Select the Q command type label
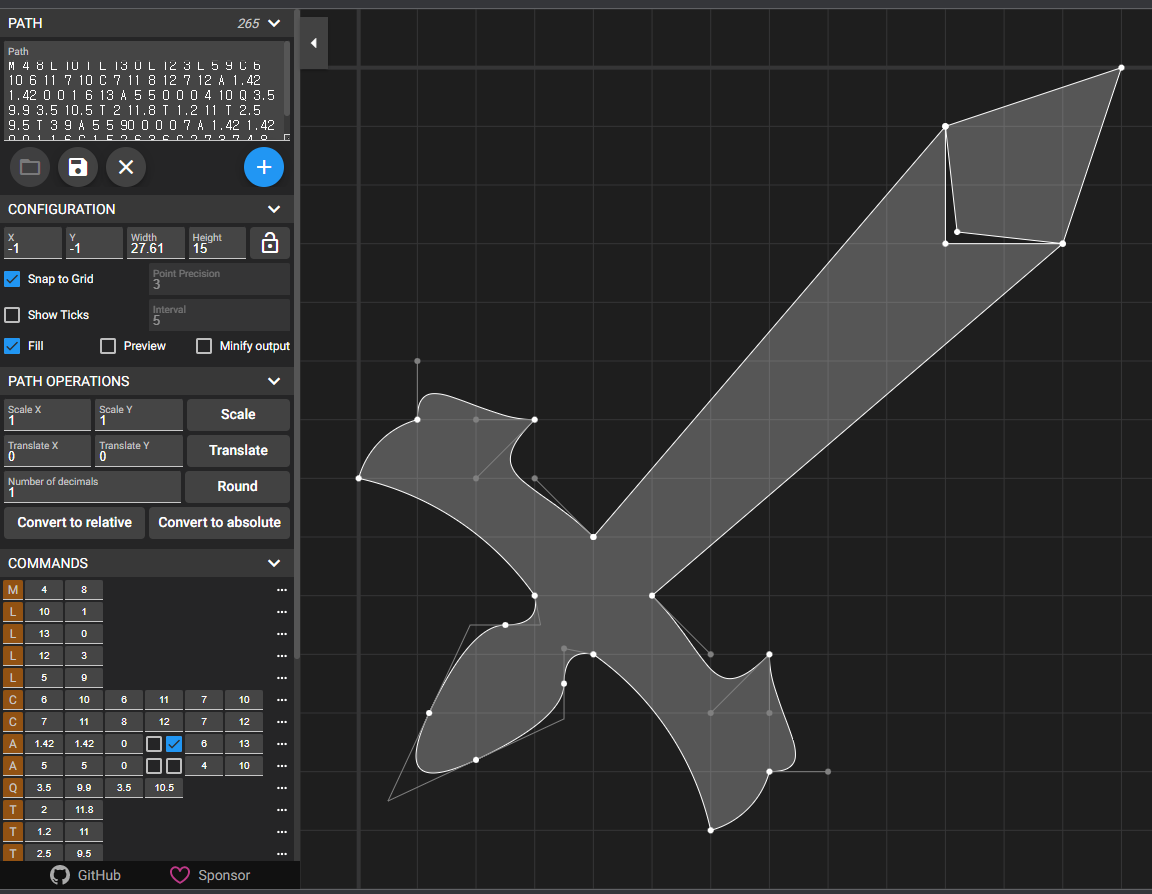 [x=12, y=788]
